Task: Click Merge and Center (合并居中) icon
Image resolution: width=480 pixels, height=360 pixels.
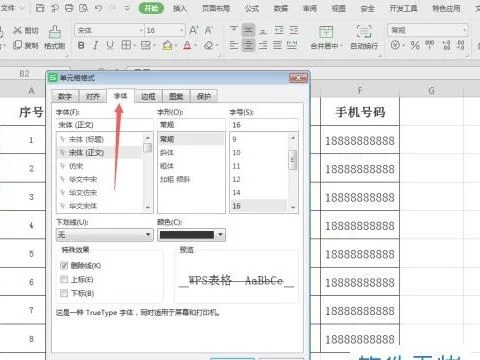Action: pyautogui.click(x=326, y=32)
